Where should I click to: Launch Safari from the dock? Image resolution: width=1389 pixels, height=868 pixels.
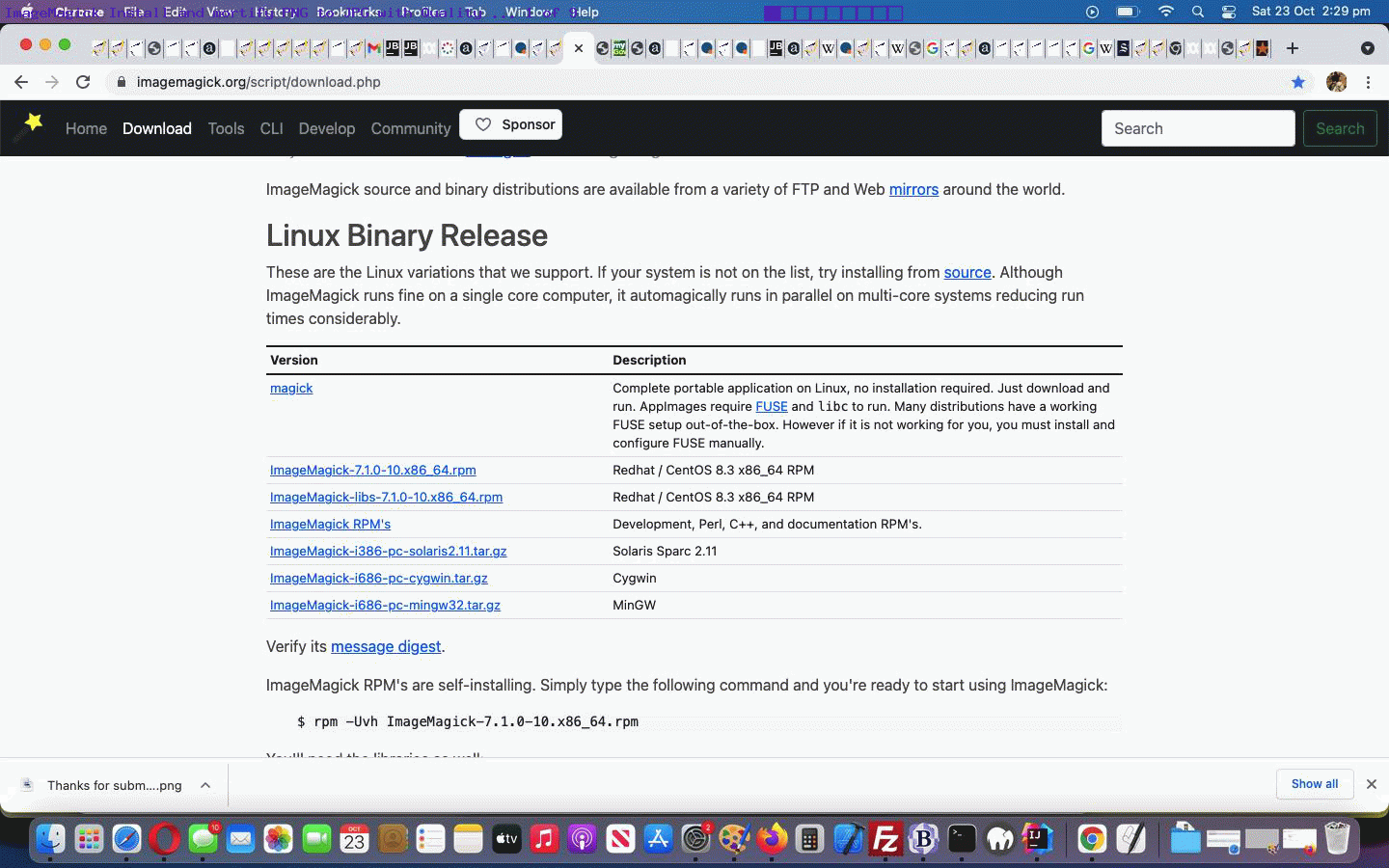[126, 839]
